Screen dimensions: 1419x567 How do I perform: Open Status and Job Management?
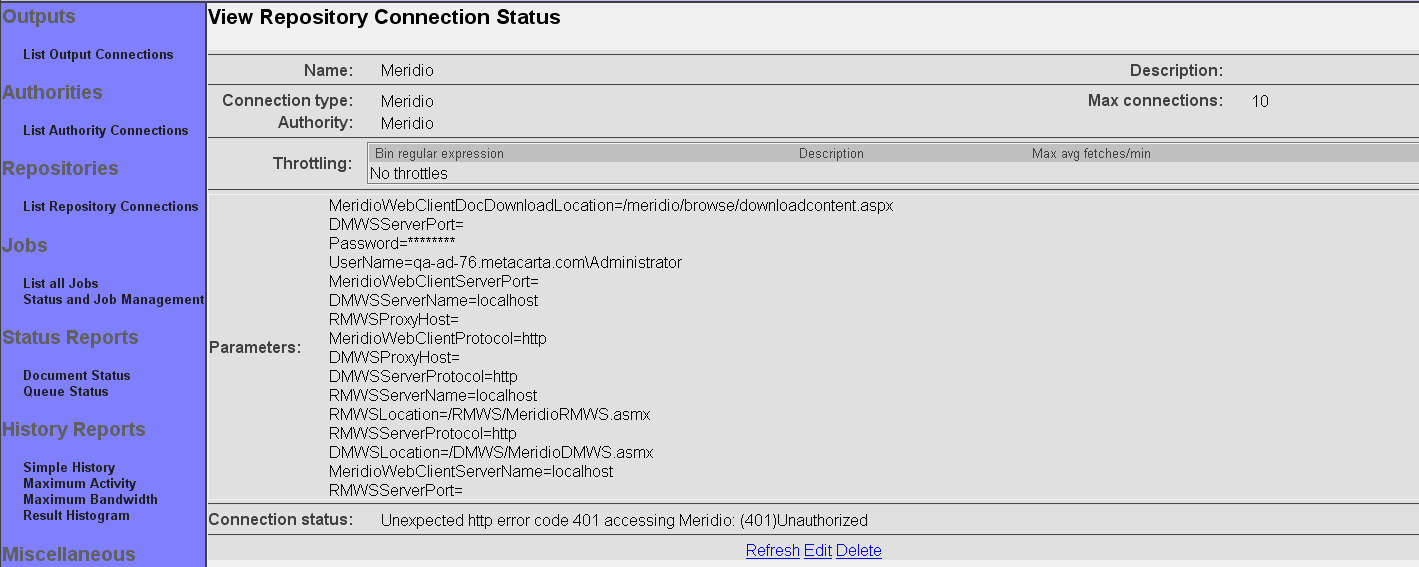coord(113,300)
